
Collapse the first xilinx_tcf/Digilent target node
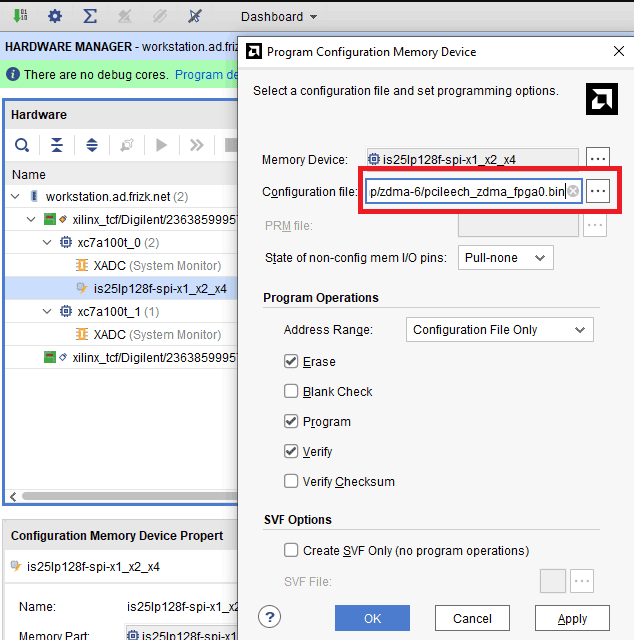click(31, 220)
